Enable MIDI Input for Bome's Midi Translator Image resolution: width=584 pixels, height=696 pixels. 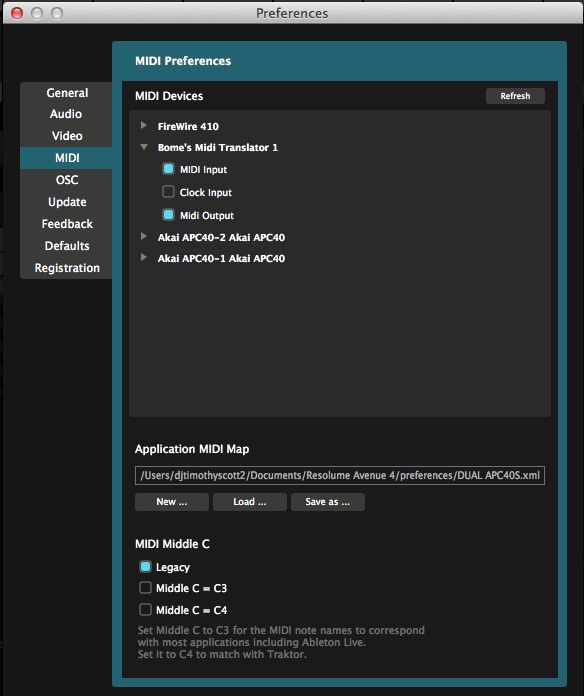[x=169, y=169]
